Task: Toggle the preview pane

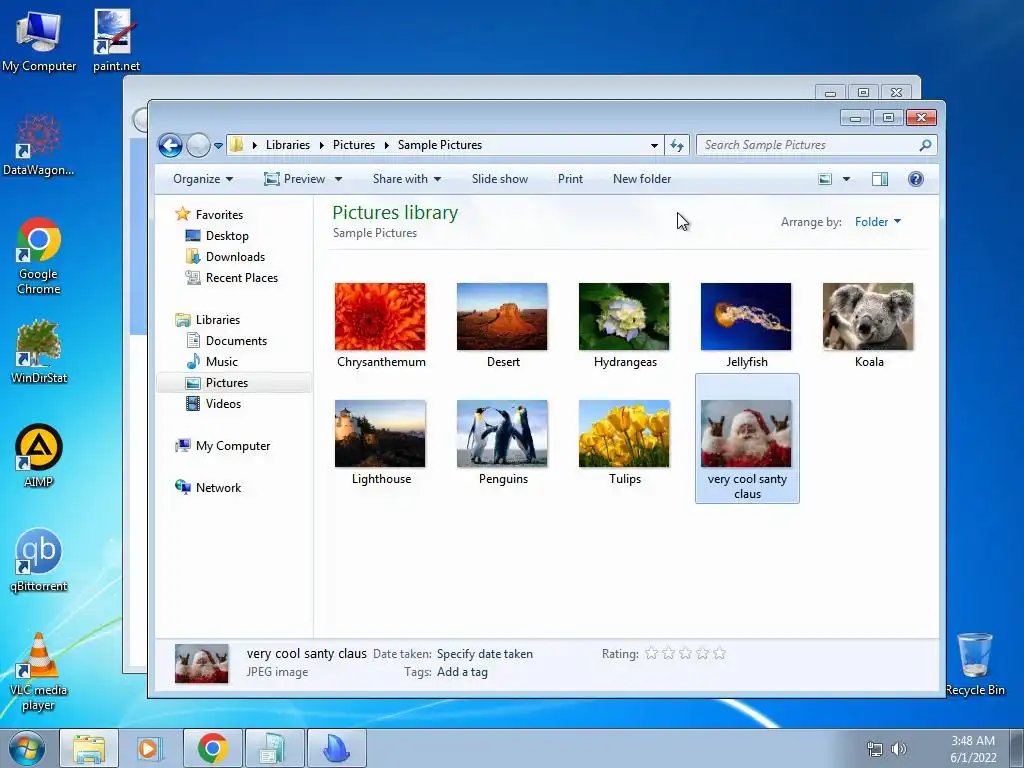Action: (x=880, y=179)
